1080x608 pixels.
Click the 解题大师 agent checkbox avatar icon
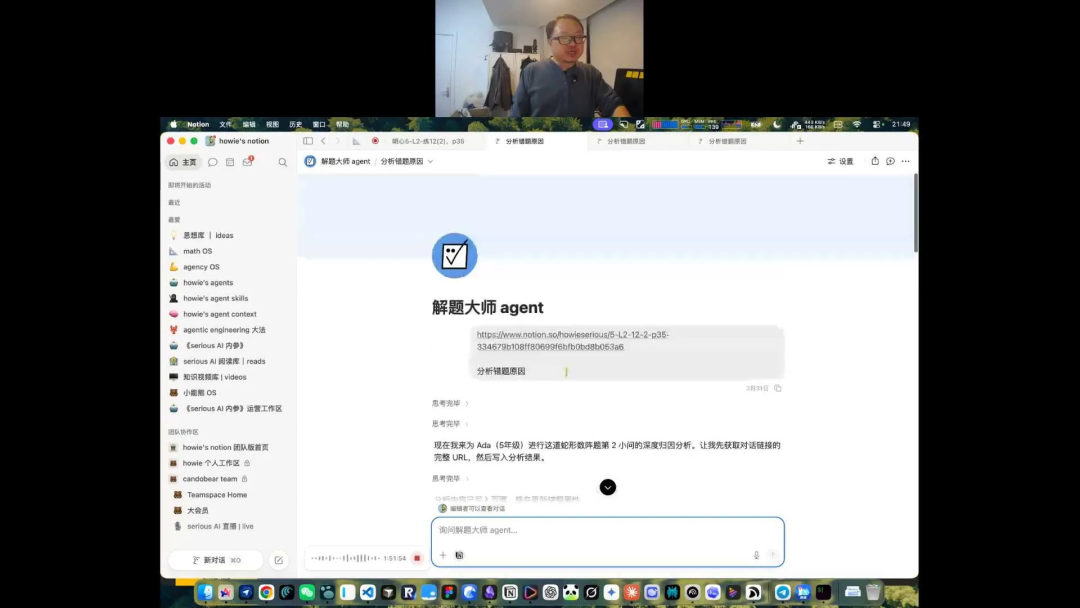coord(455,255)
